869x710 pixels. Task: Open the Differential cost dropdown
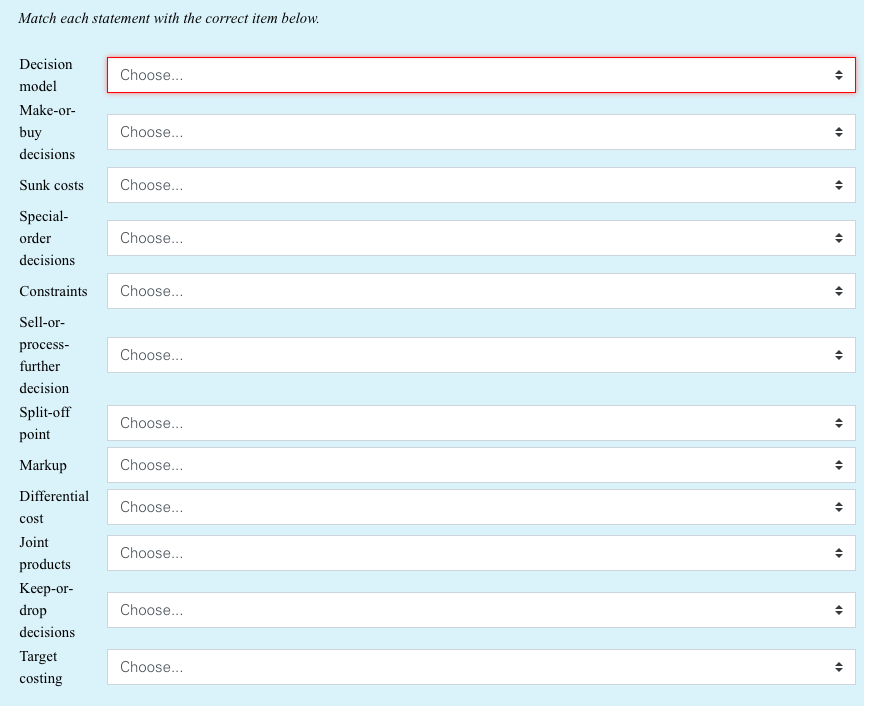[x=482, y=507]
